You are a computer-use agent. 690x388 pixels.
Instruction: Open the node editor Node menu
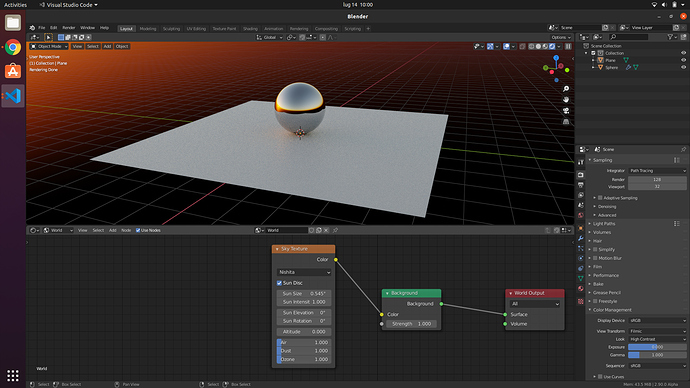126,231
